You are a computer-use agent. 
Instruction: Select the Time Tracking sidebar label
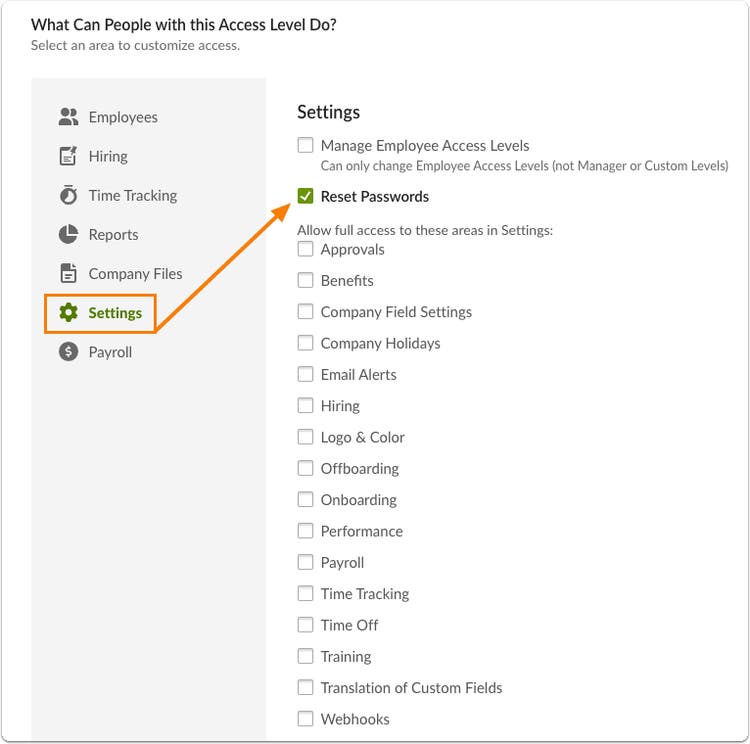(x=133, y=195)
